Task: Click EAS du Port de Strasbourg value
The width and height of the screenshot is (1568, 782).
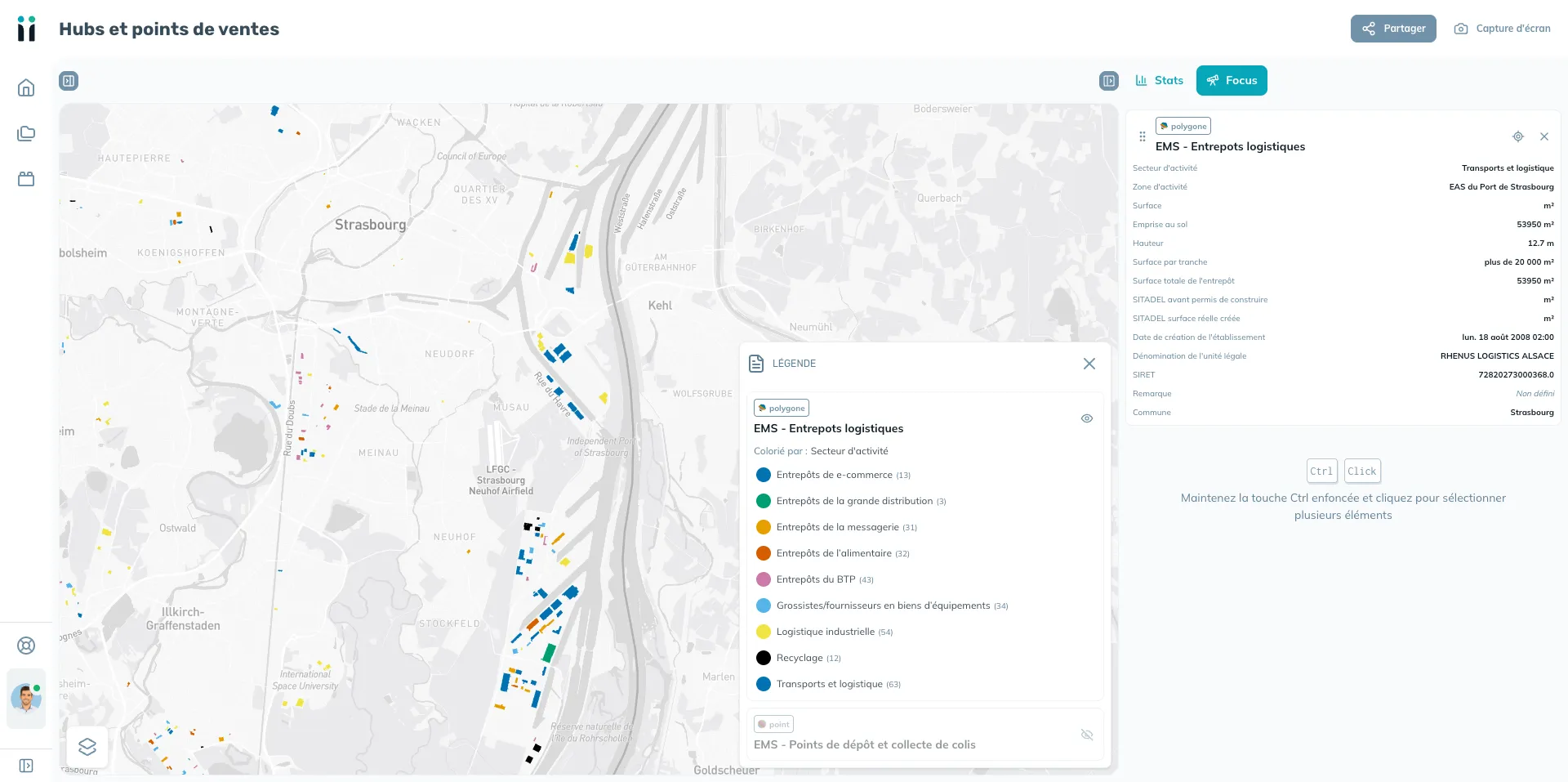Action: (1501, 187)
